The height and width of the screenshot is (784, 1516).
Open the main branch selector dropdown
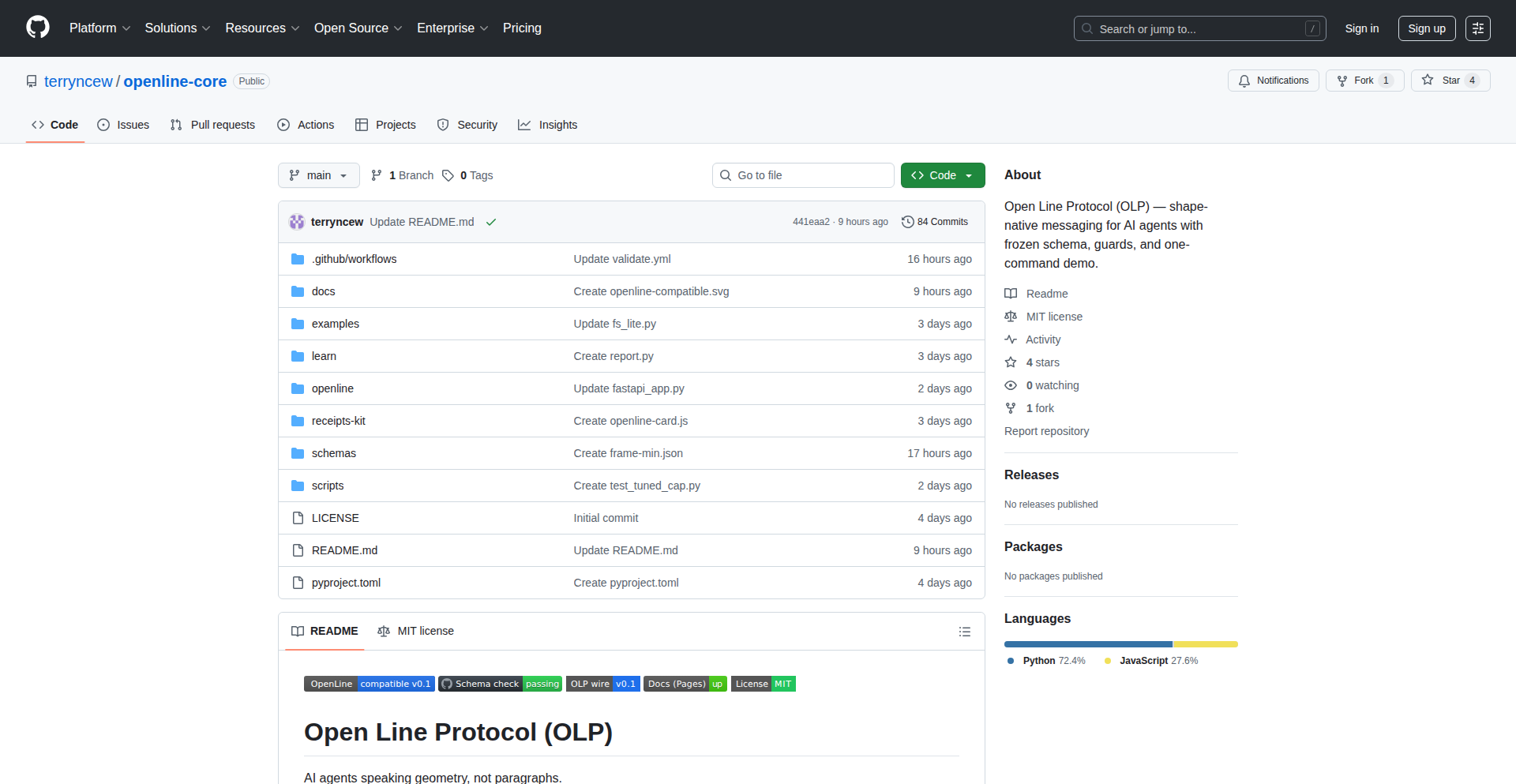click(319, 175)
